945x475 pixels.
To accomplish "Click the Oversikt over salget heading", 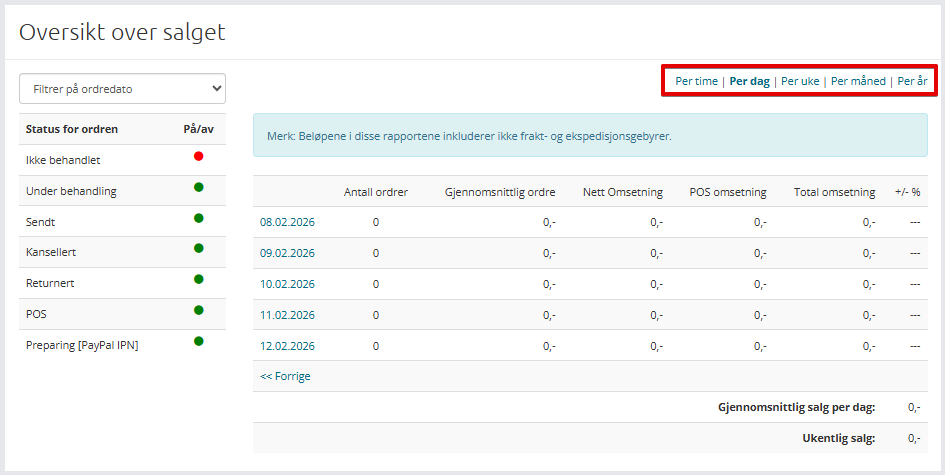I will pyautogui.click(x=122, y=32).
